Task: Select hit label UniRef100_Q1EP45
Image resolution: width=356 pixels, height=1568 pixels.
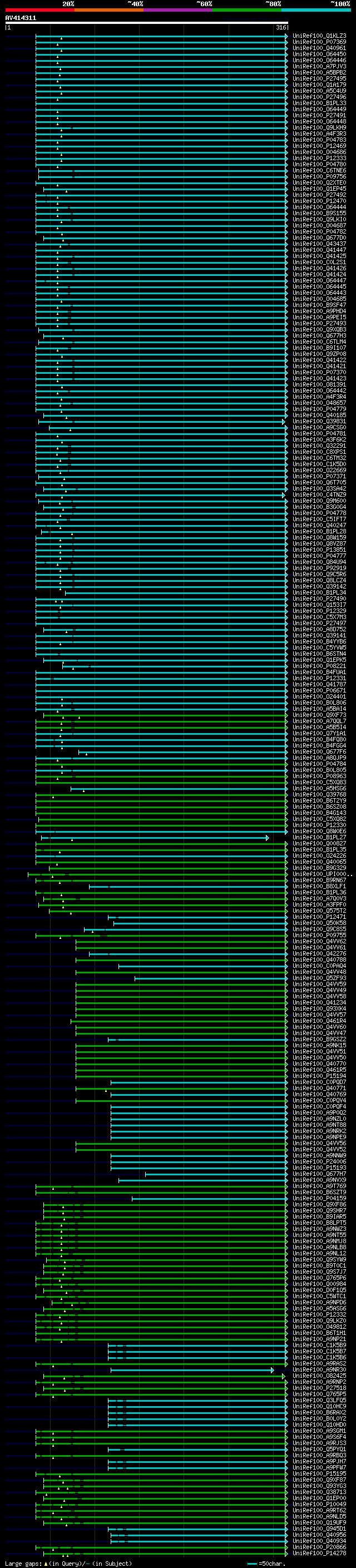Action: tap(319, 189)
